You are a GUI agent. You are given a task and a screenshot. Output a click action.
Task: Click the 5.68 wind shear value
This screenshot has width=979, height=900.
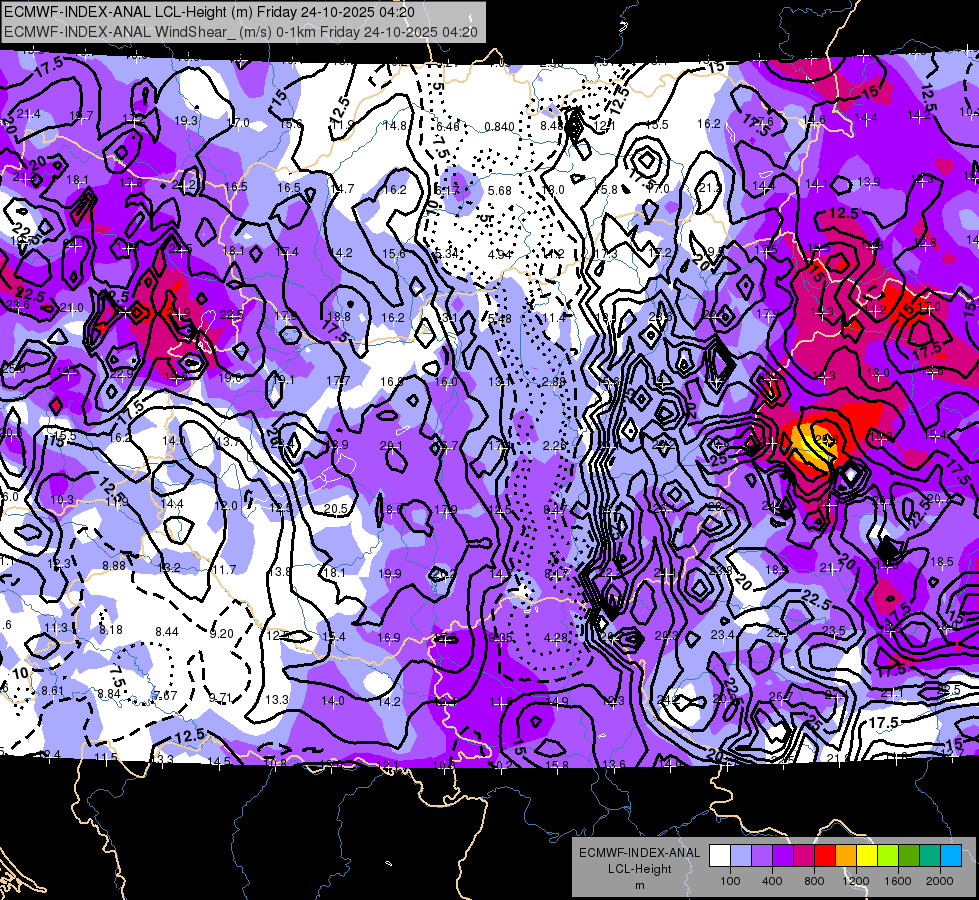pyautogui.click(x=500, y=190)
